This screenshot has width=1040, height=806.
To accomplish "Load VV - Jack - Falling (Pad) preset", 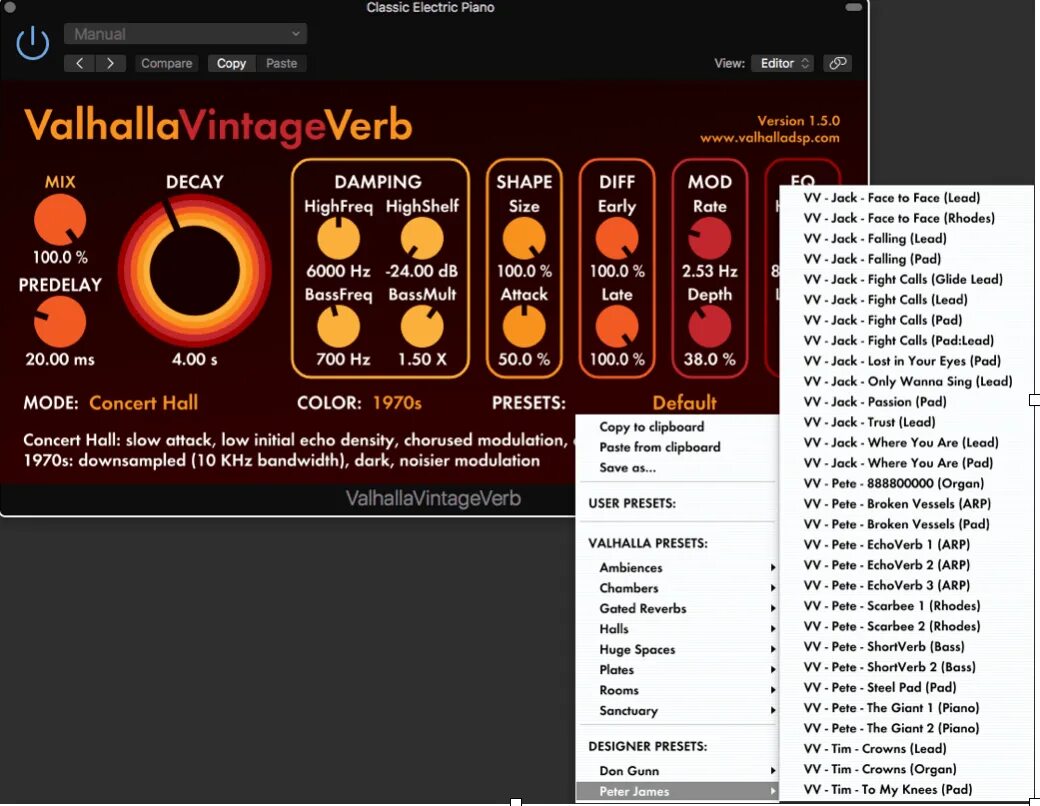I will click(x=907, y=259).
